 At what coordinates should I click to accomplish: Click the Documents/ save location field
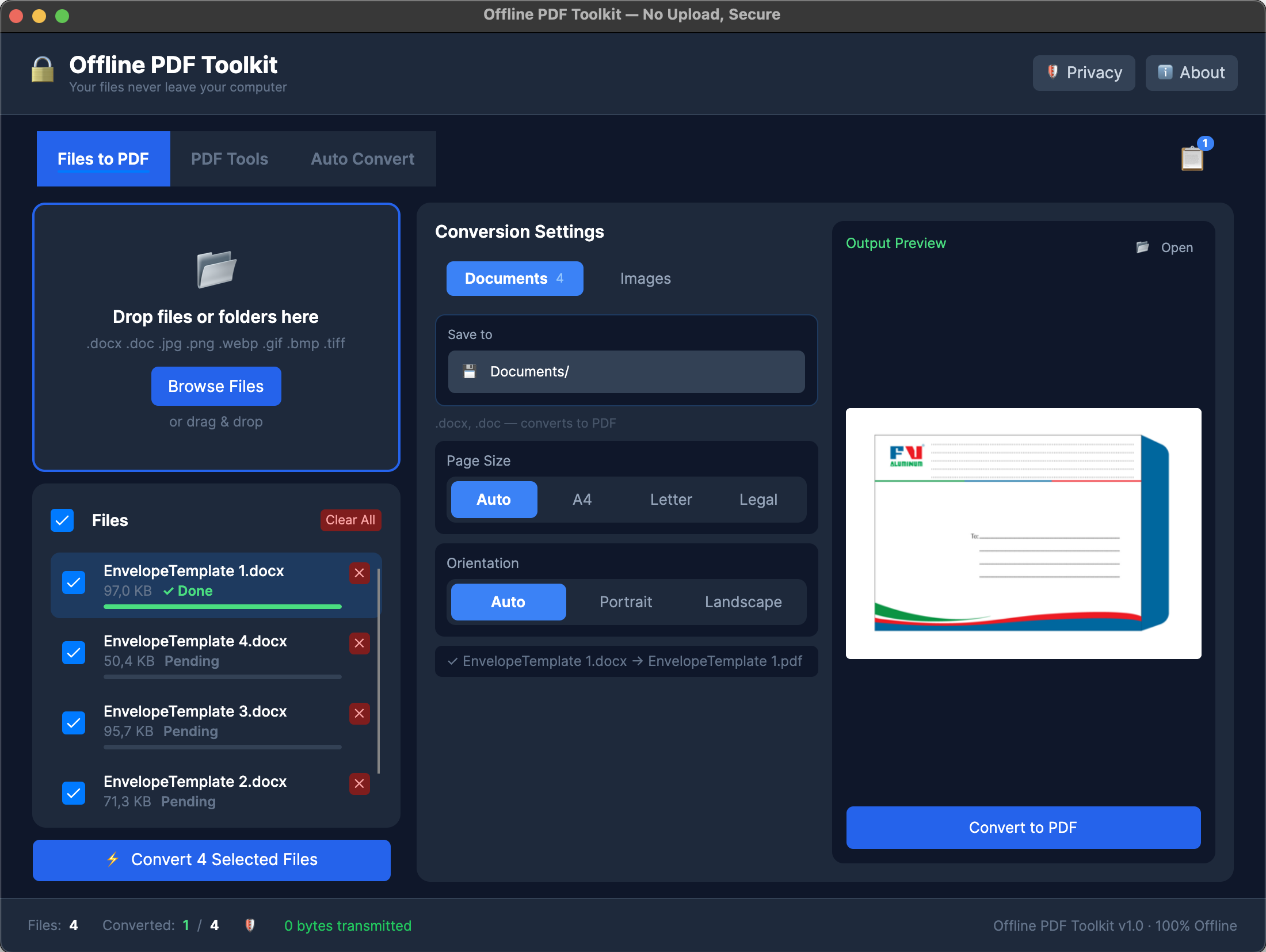pos(626,372)
